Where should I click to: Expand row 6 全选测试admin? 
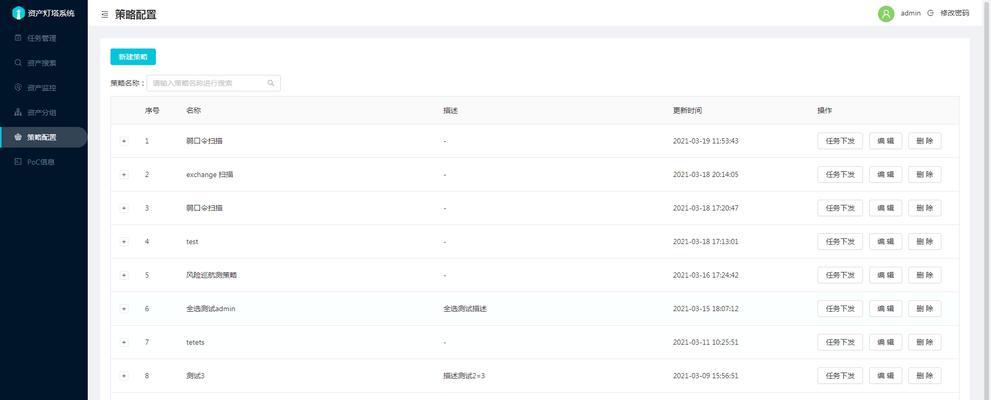pos(124,308)
